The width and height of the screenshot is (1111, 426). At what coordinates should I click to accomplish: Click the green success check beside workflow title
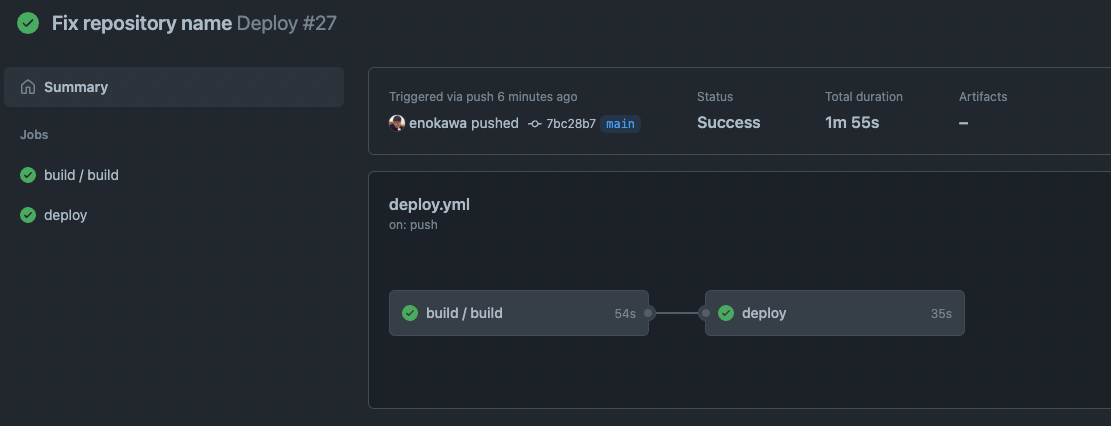(28, 23)
